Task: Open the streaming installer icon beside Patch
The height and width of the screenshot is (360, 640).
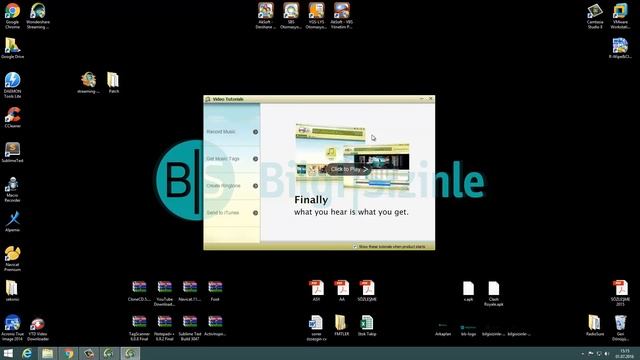Action: (88, 82)
